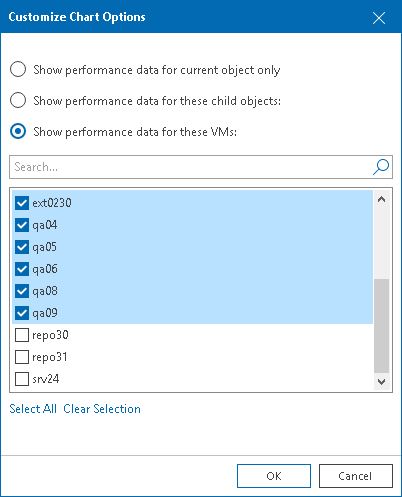Enable the repo31 VM checkbox

(x=22, y=357)
